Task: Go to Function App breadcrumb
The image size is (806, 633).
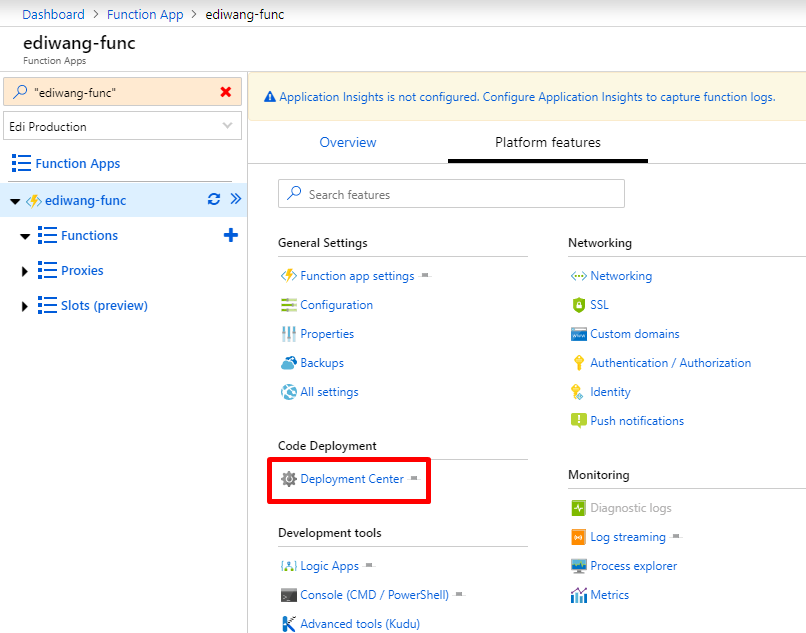Action: tap(145, 14)
